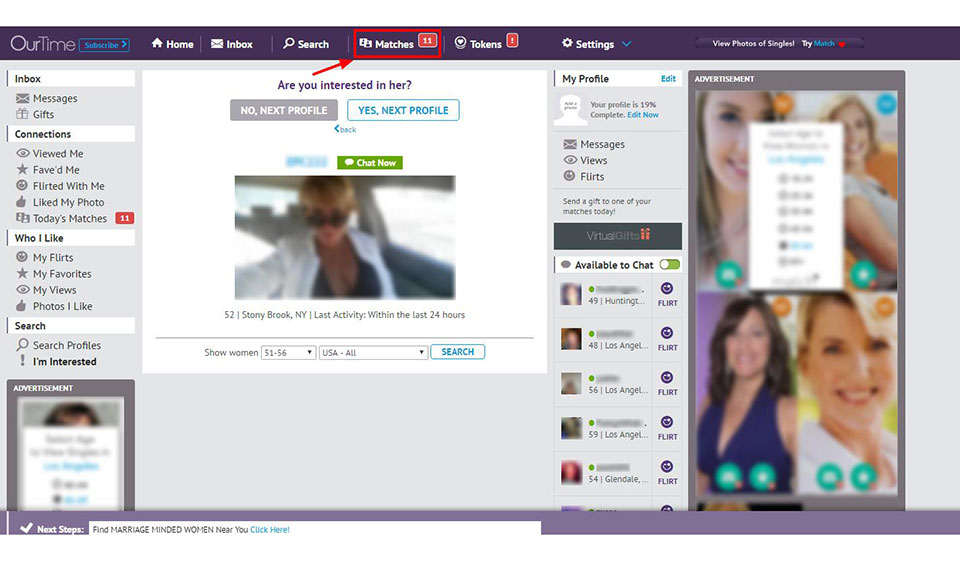This screenshot has height=561, width=960.
Task: Open Fave'd Me star item
Action: (x=55, y=170)
